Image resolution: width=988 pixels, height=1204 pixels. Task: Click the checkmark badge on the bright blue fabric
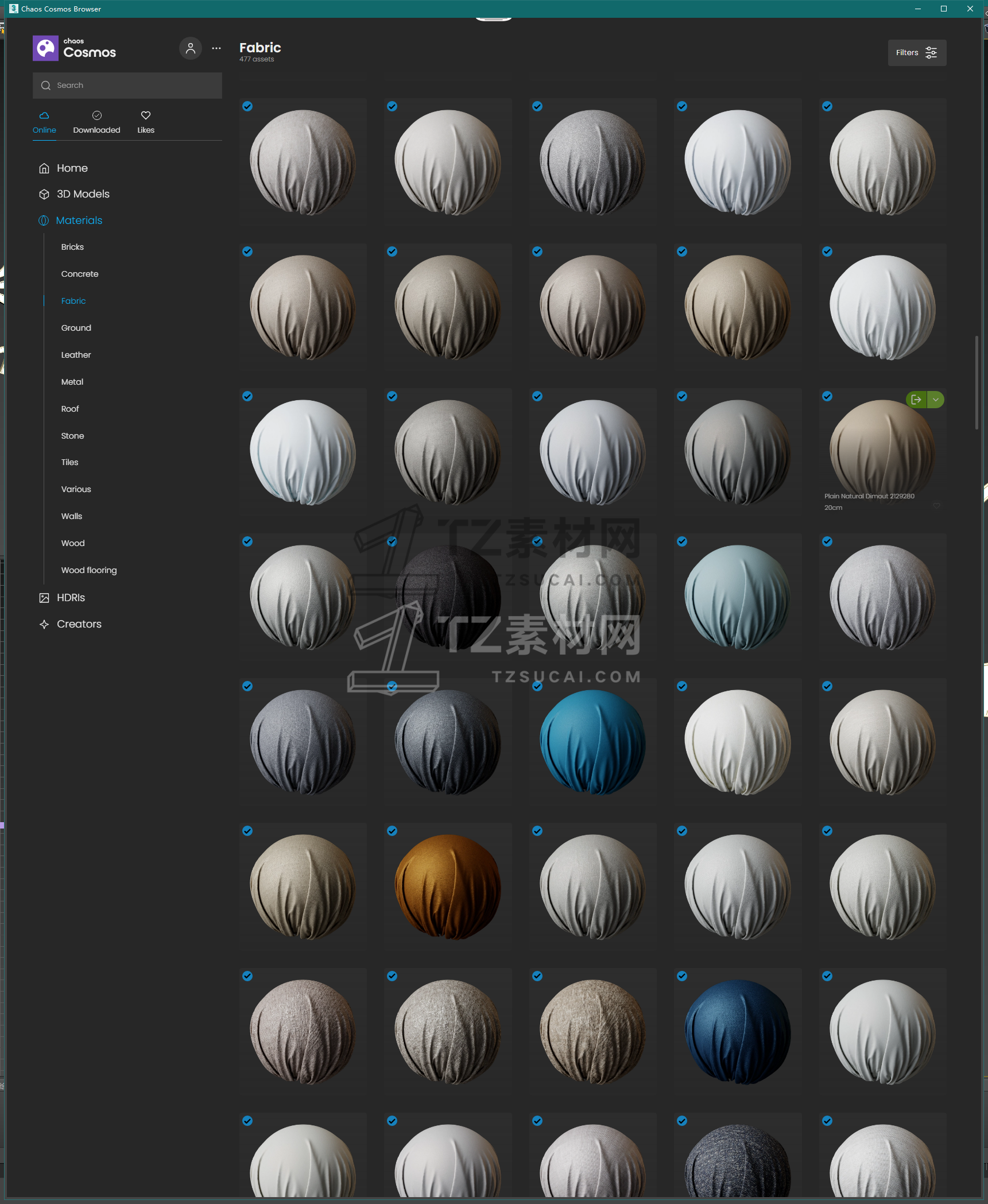(x=537, y=686)
